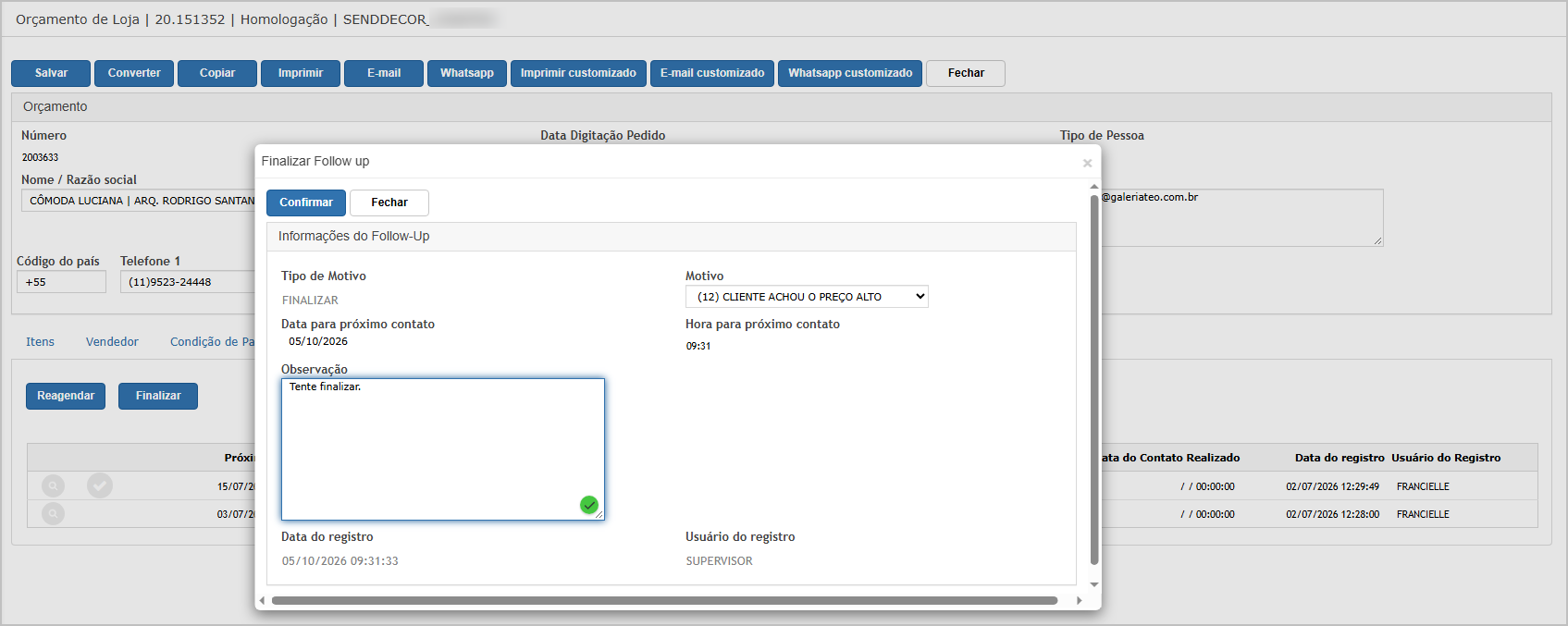The width and height of the screenshot is (1568, 626).
Task: Click the Código do país field
Action: [x=61, y=282]
